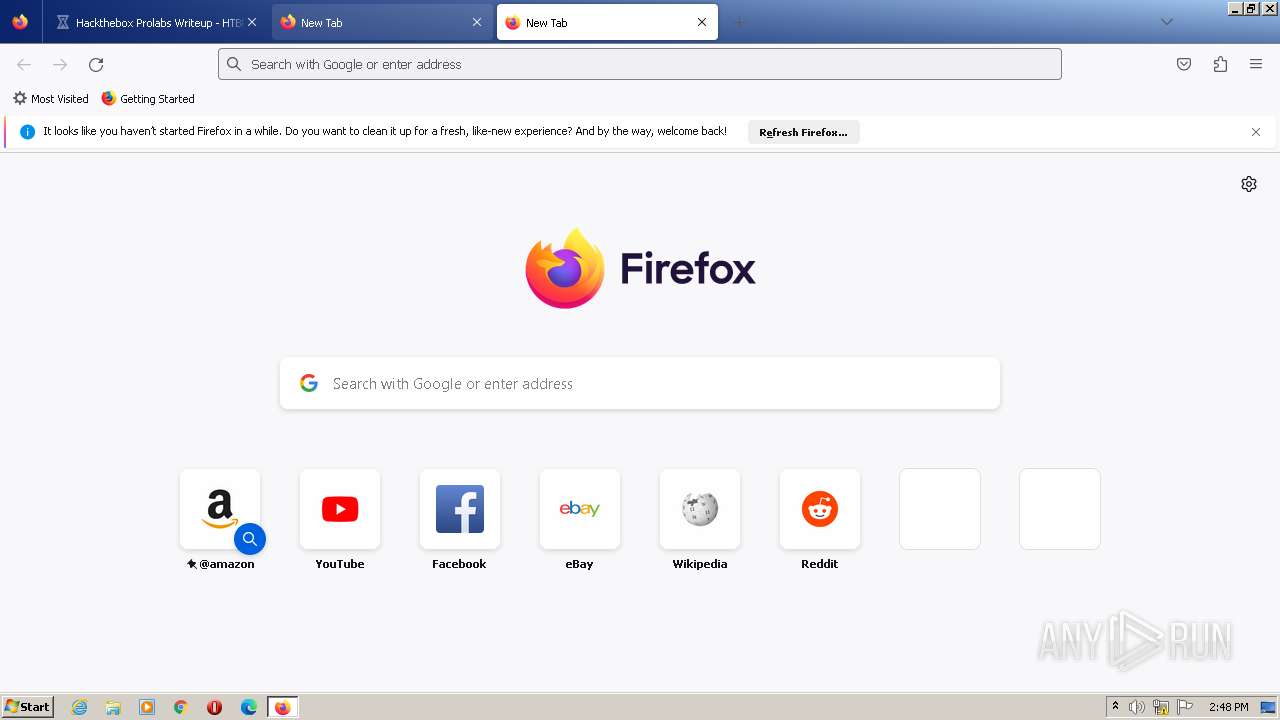Open a new tab with plus button
Viewport: 1280px width, 720px height.
(739, 22)
